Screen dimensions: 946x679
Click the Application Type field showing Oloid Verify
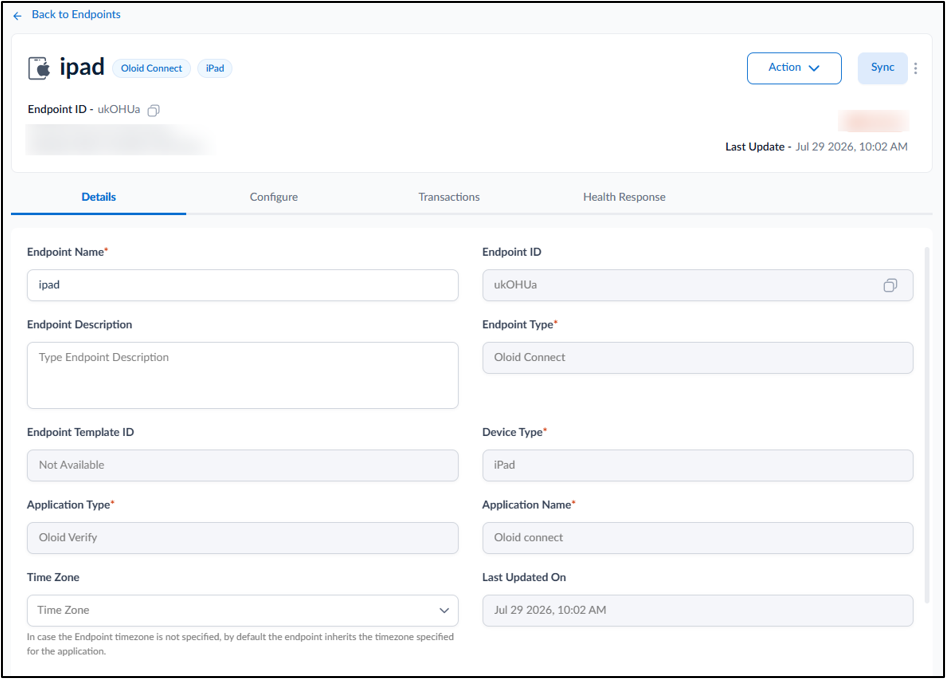click(x=243, y=538)
